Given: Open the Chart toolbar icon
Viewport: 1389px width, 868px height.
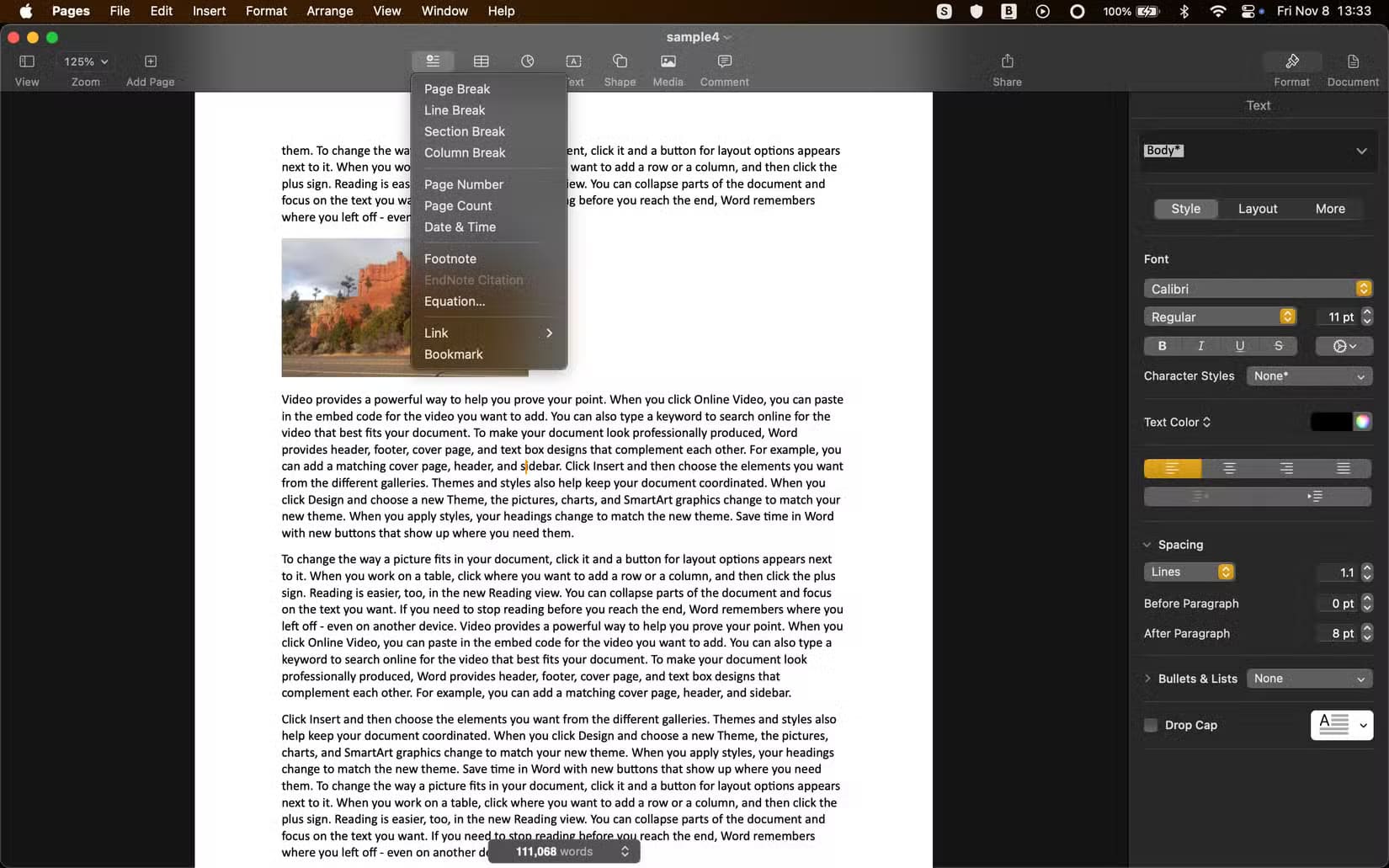Looking at the screenshot, I should tap(528, 61).
